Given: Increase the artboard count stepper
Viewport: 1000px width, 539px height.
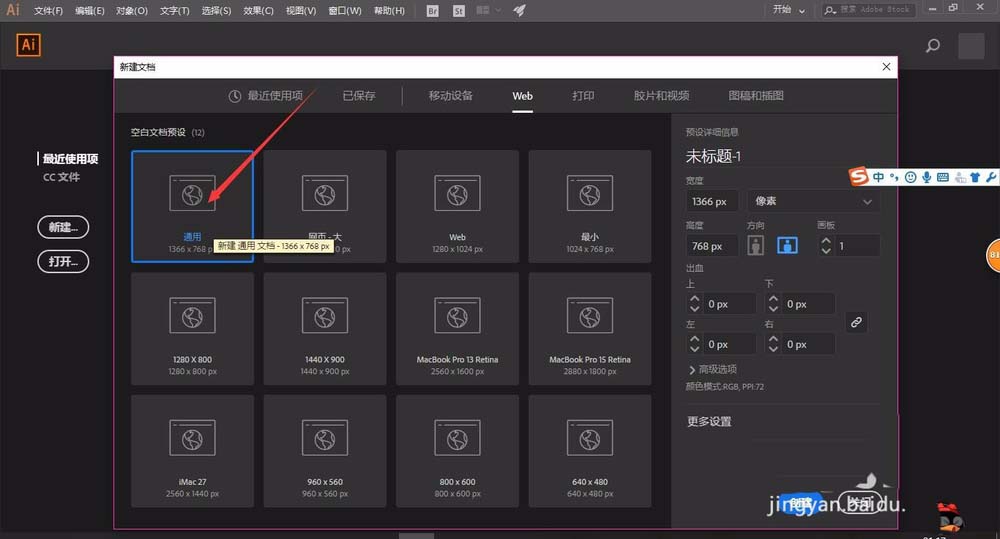Looking at the screenshot, I should click(826, 240).
